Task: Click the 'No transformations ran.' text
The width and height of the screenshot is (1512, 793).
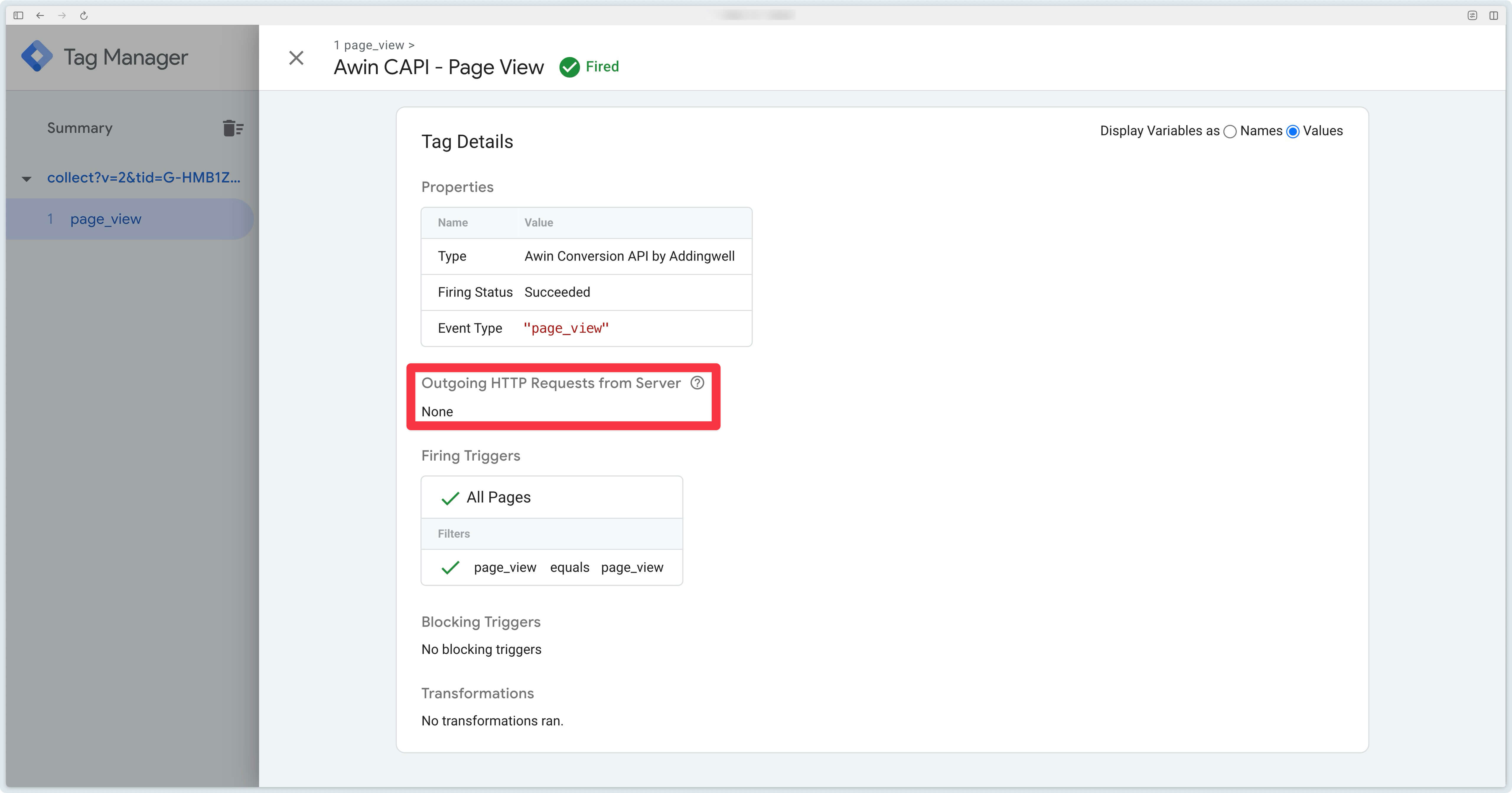Action: coord(493,721)
